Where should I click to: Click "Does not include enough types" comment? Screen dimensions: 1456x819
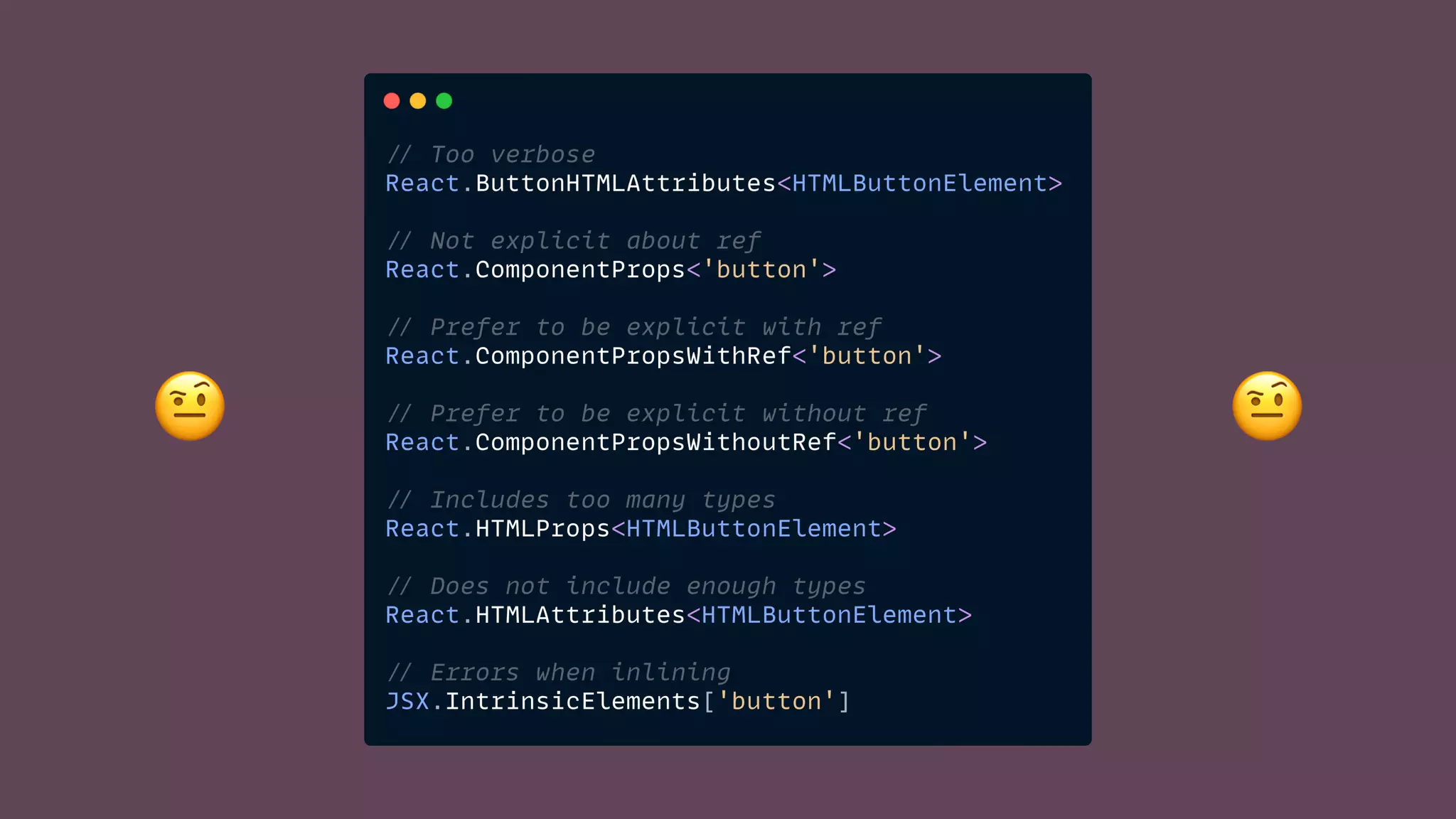pyautogui.click(x=626, y=587)
